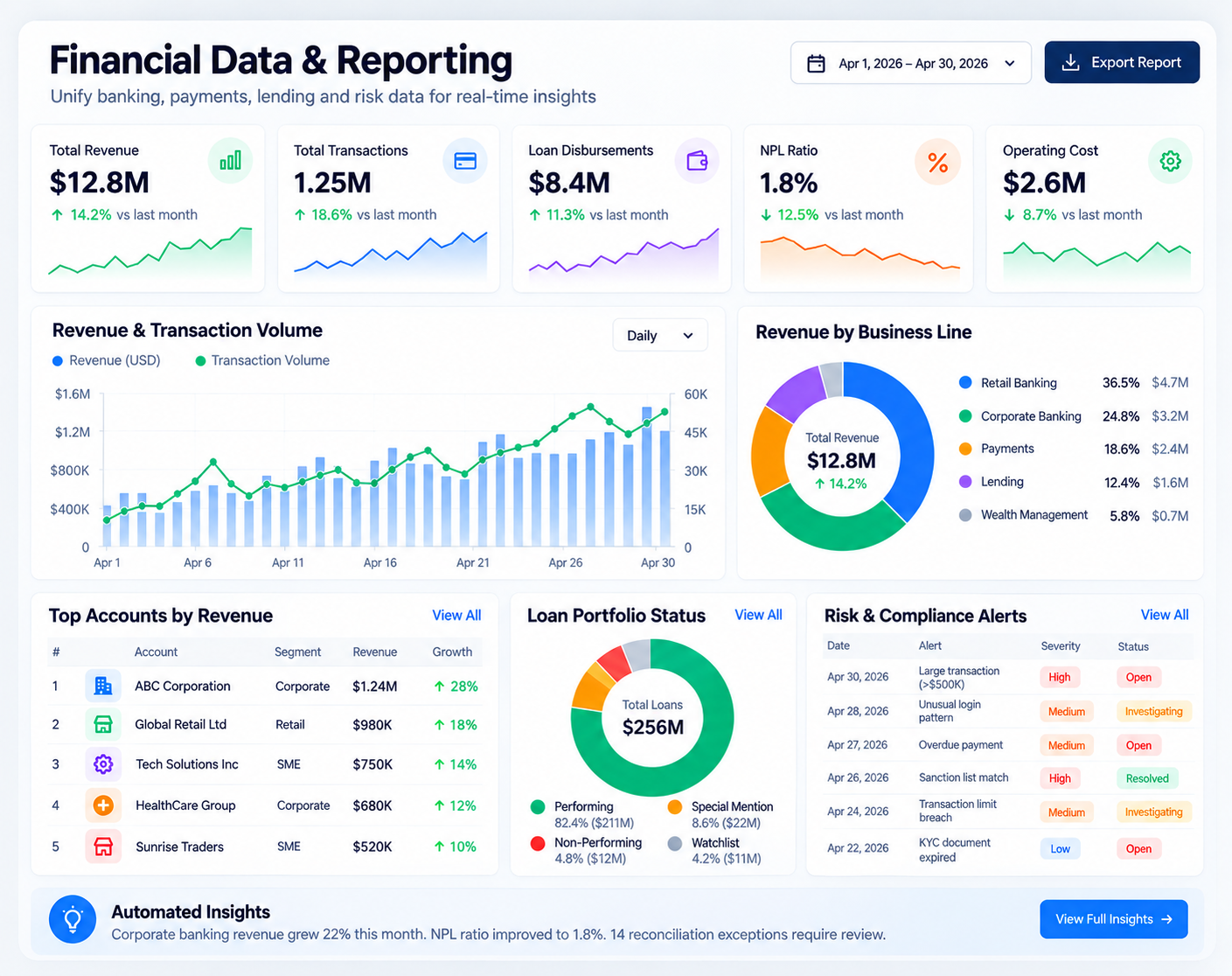Screen dimensions: 1232x976
Task: Click the Non-Performing loans legend dot
Action: [x=538, y=843]
